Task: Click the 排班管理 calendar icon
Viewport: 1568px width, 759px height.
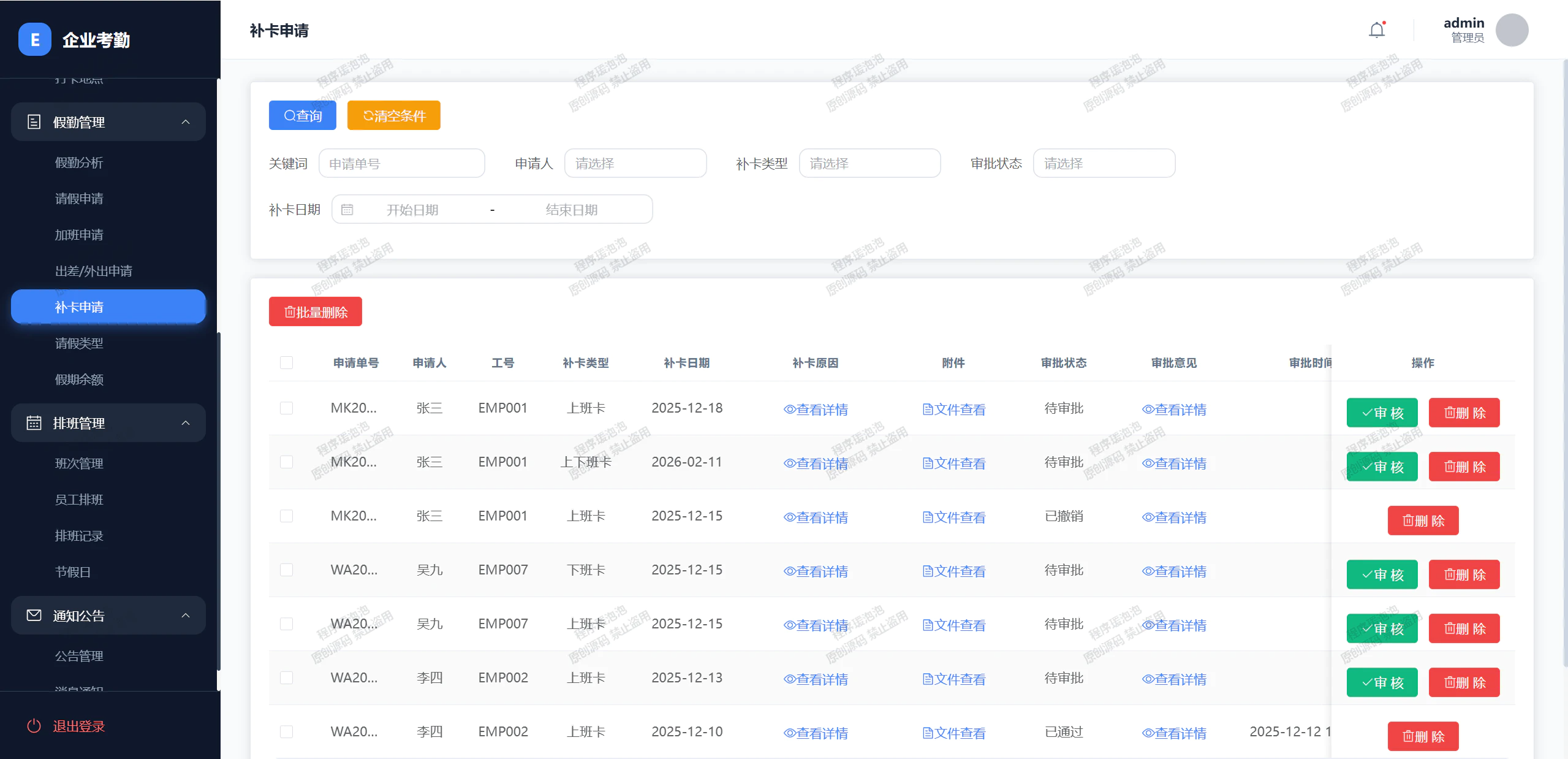Action: click(x=34, y=423)
